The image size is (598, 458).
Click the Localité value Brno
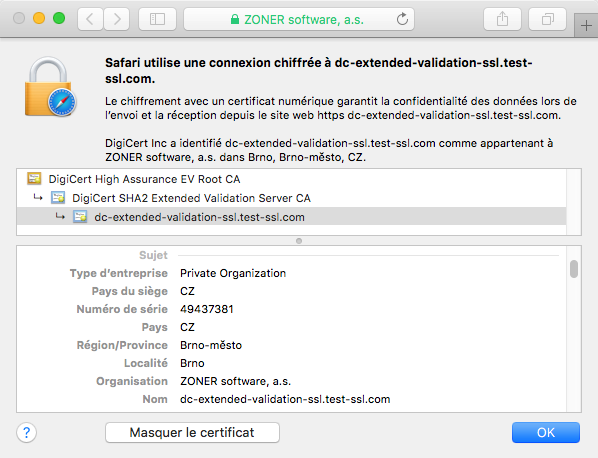(192, 363)
